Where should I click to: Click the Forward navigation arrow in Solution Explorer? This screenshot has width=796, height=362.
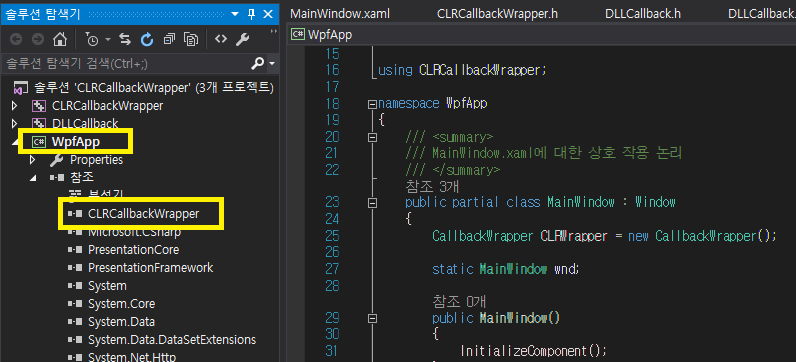pos(38,39)
